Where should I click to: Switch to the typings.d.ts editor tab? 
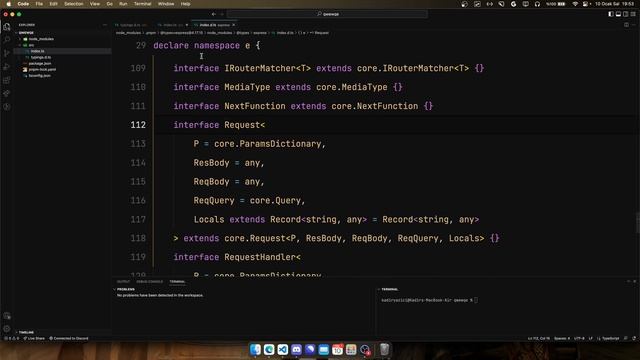click(x=131, y=25)
